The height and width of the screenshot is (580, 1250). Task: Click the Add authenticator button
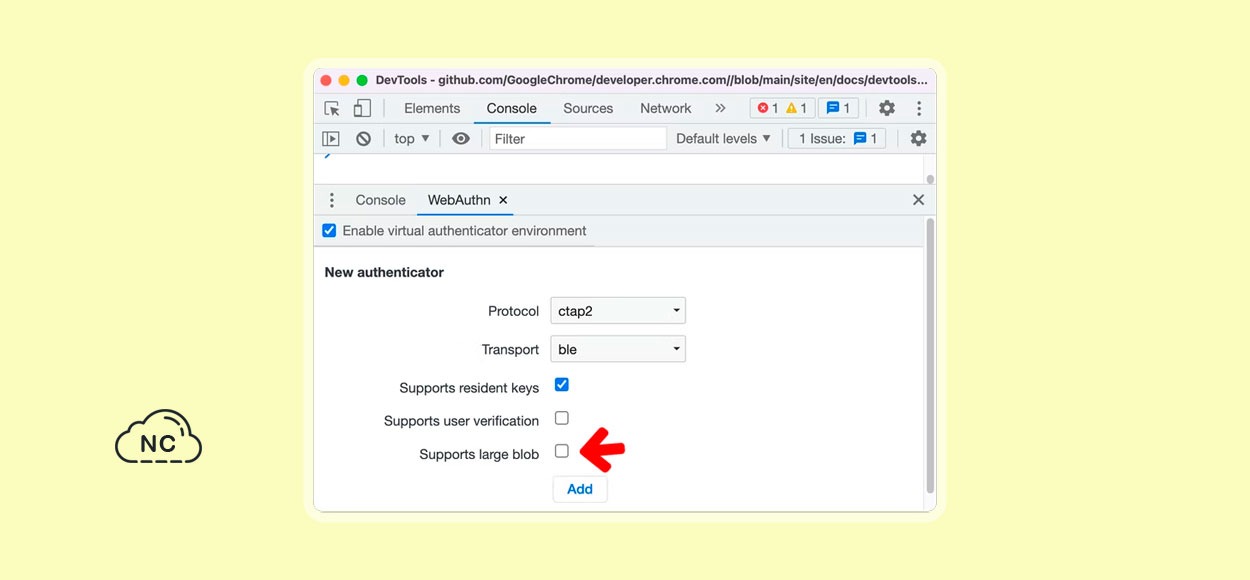pos(580,489)
